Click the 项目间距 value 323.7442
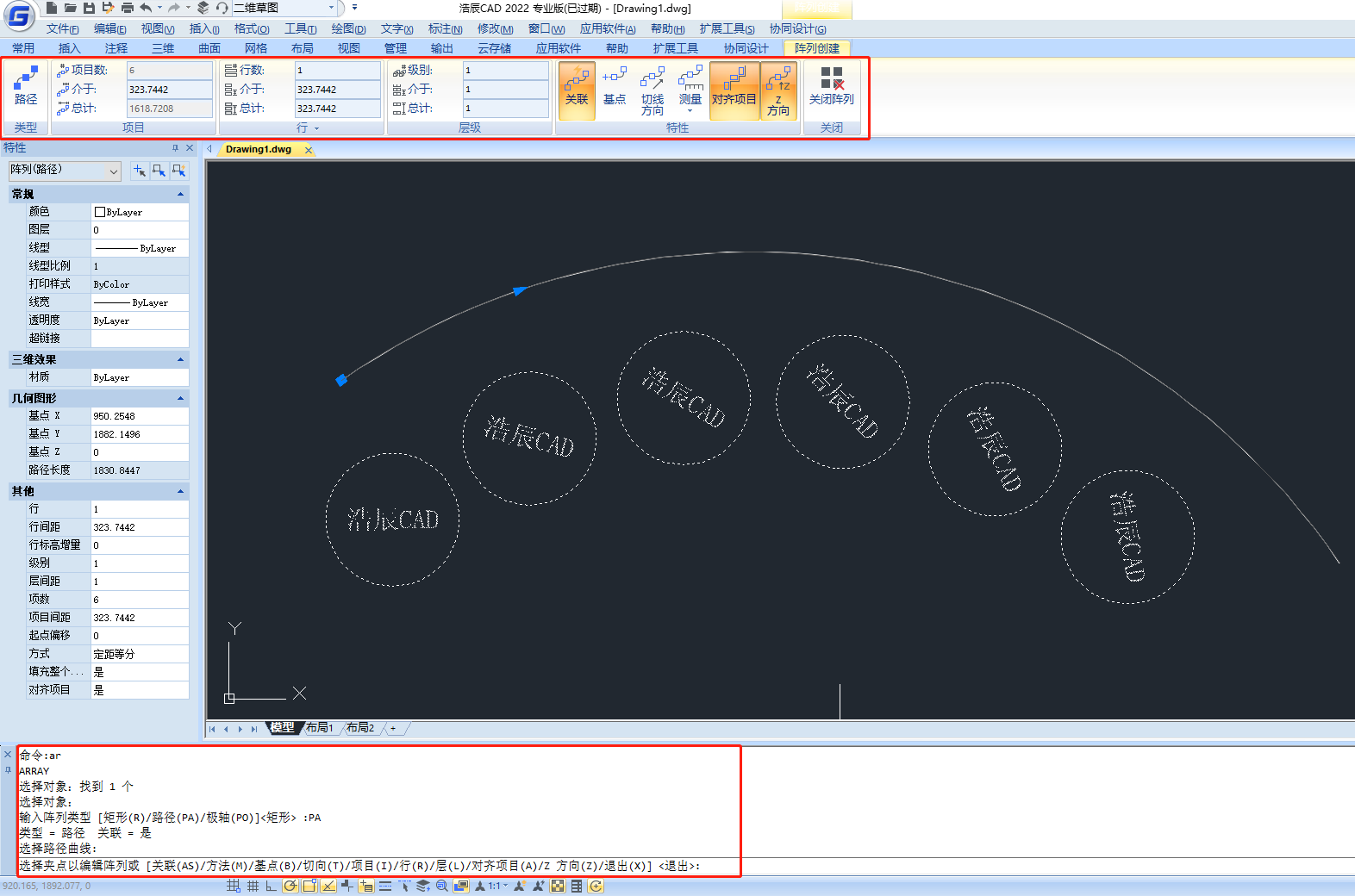 pyautogui.click(x=140, y=618)
